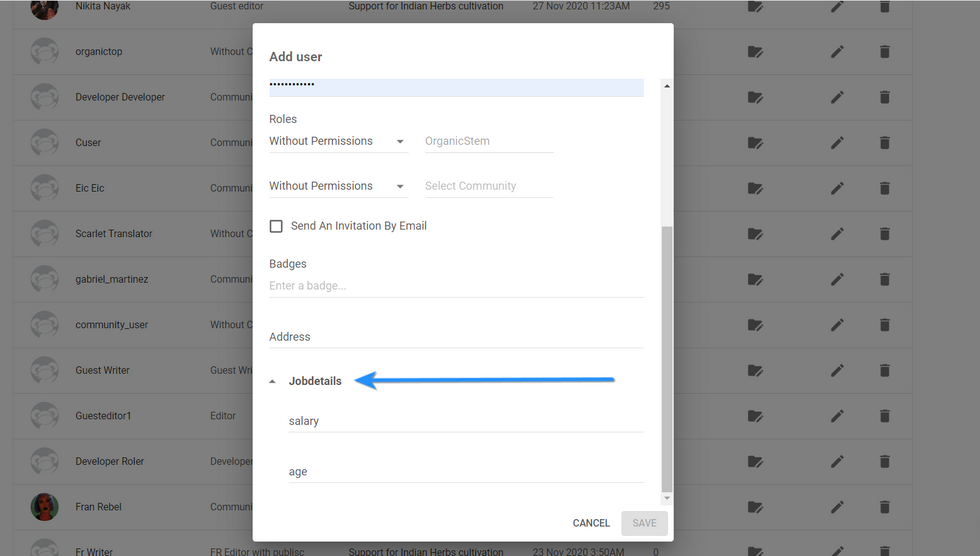Click Fran Rebel's profile photo avatar
This screenshot has height=556, width=980.
44,507
